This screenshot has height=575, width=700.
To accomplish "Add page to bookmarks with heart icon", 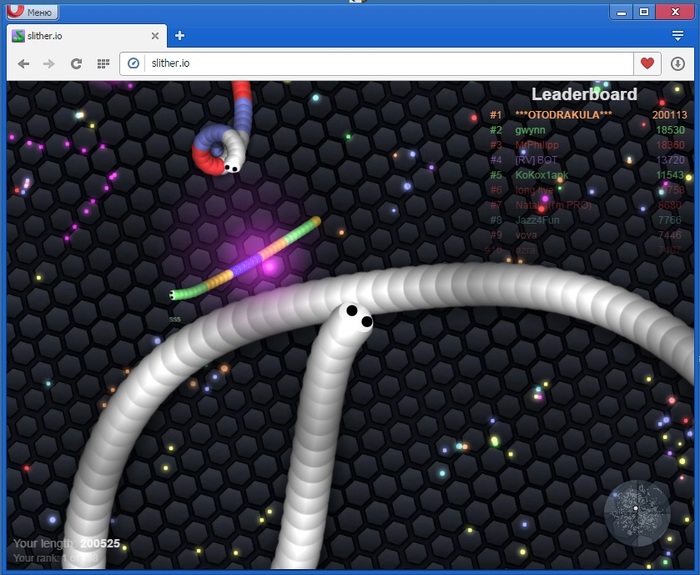I will pos(647,63).
